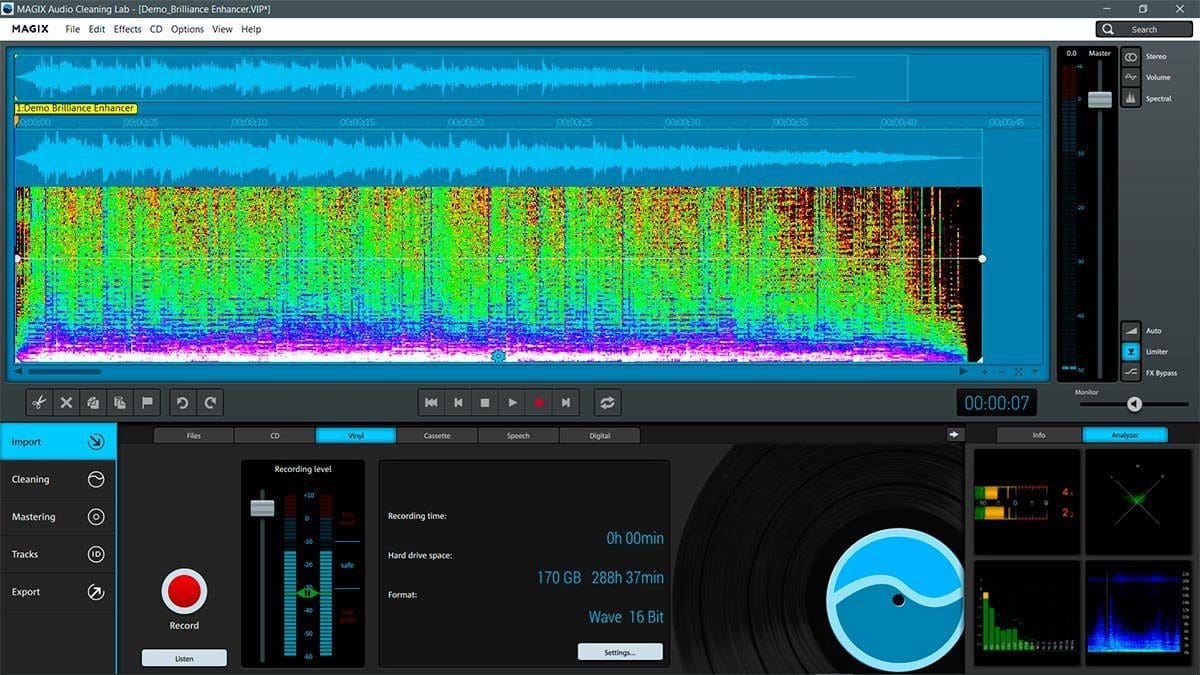Select the Analyzer panel tab
The width and height of the screenshot is (1200, 675).
(x=1125, y=435)
